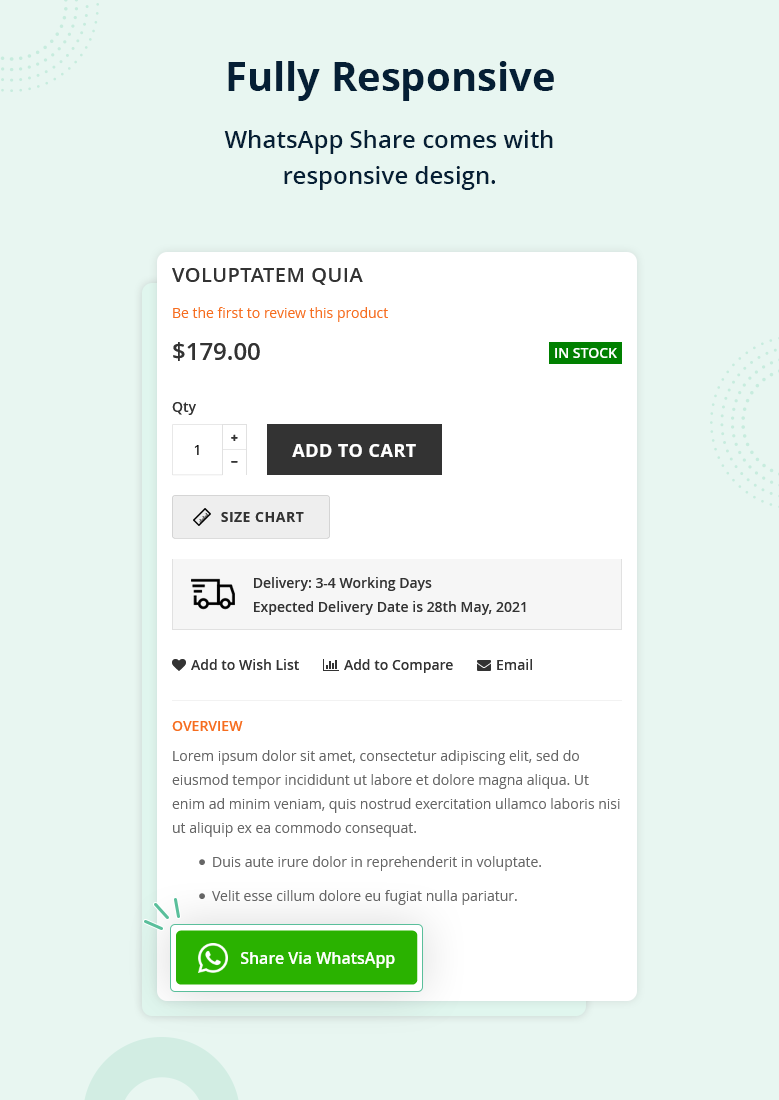This screenshot has height=1100, width=779.
Task: Click the product title VOLUPTATEM QUIA
Action: [267, 275]
